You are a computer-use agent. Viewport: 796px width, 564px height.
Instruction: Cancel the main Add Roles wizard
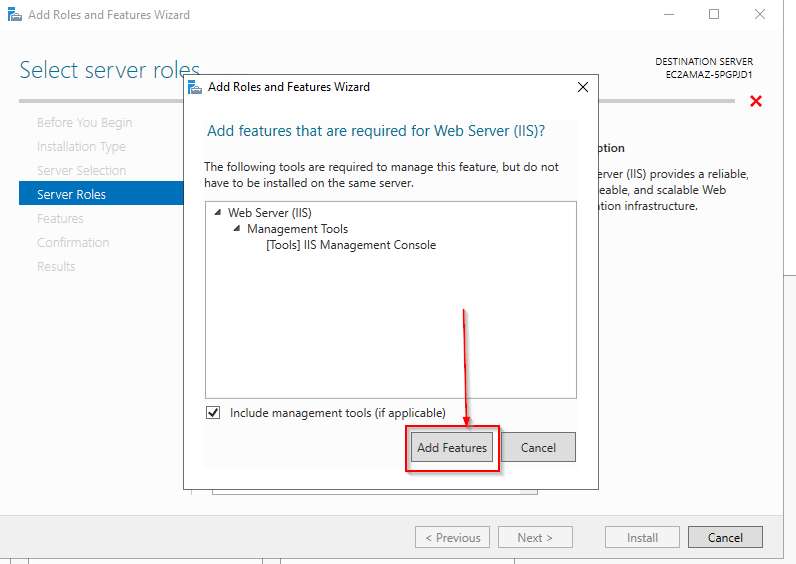[725, 537]
